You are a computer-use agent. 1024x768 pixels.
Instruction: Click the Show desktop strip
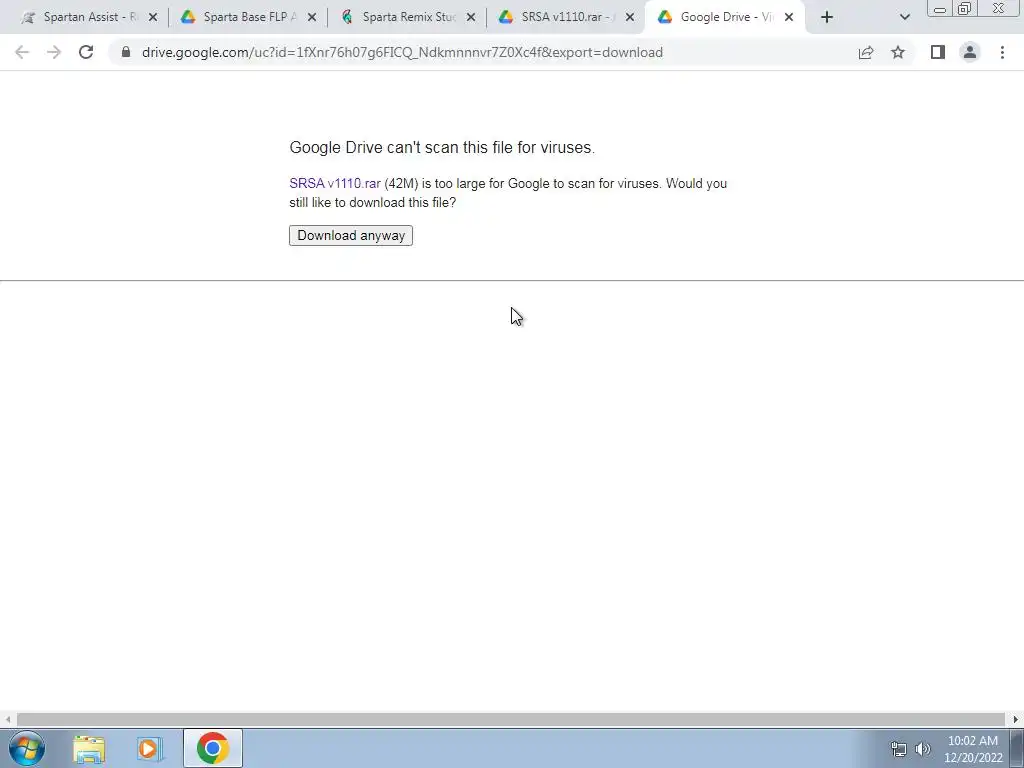click(1017, 748)
